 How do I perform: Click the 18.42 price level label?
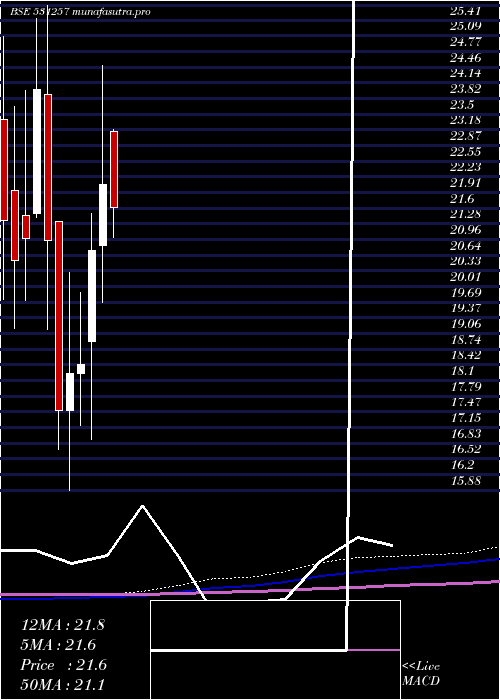coord(465,355)
